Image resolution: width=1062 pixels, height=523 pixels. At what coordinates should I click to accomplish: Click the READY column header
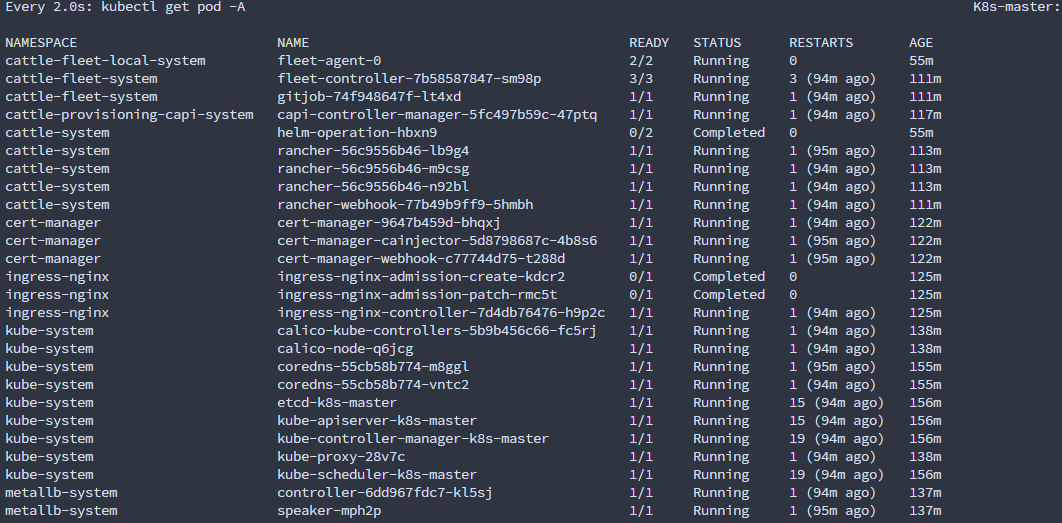(x=649, y=43)
